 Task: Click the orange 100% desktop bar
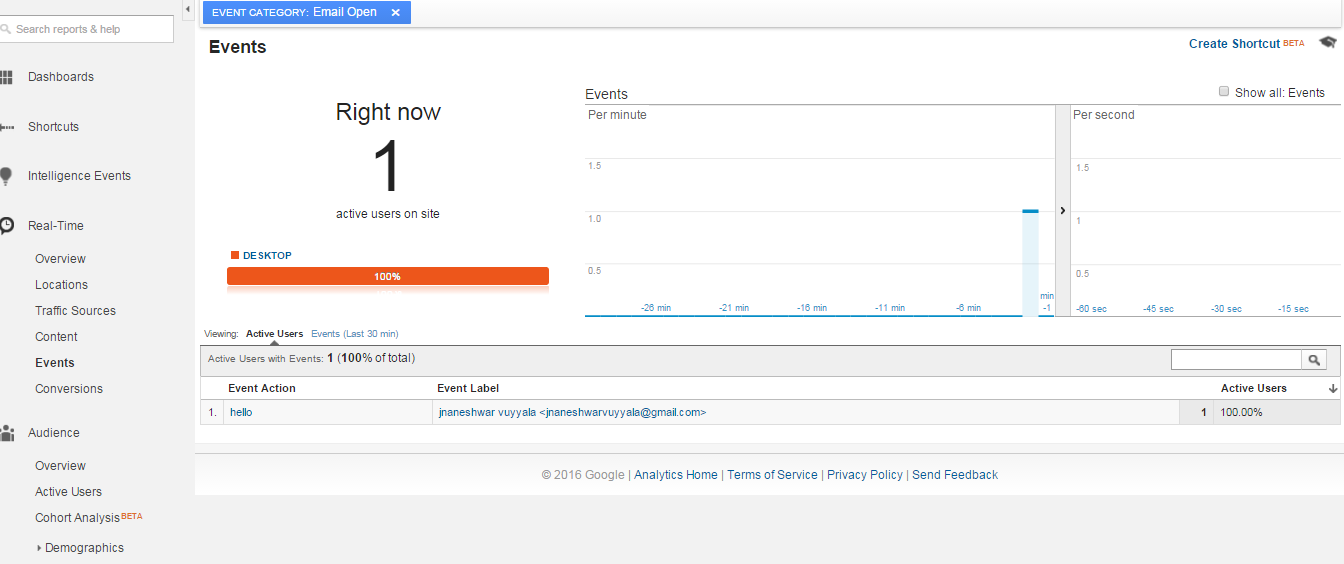coord(388,276)
